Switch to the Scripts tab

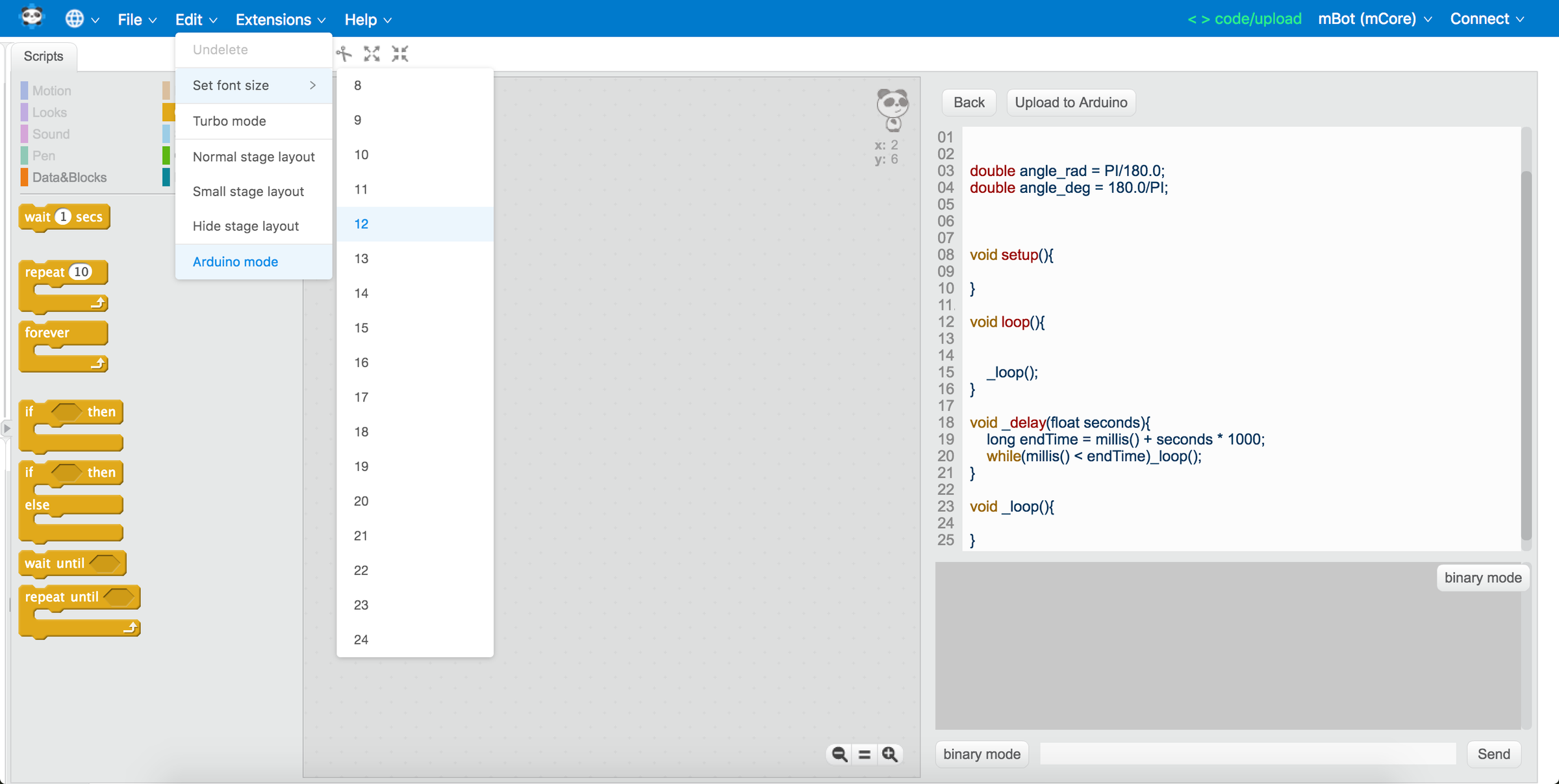43,56
